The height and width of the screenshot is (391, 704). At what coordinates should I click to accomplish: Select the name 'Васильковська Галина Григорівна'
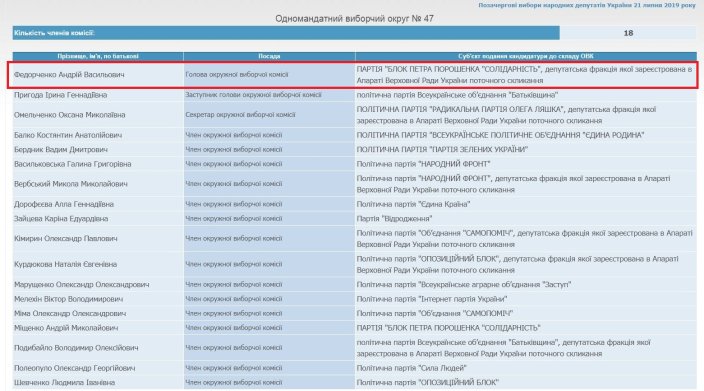73,164
